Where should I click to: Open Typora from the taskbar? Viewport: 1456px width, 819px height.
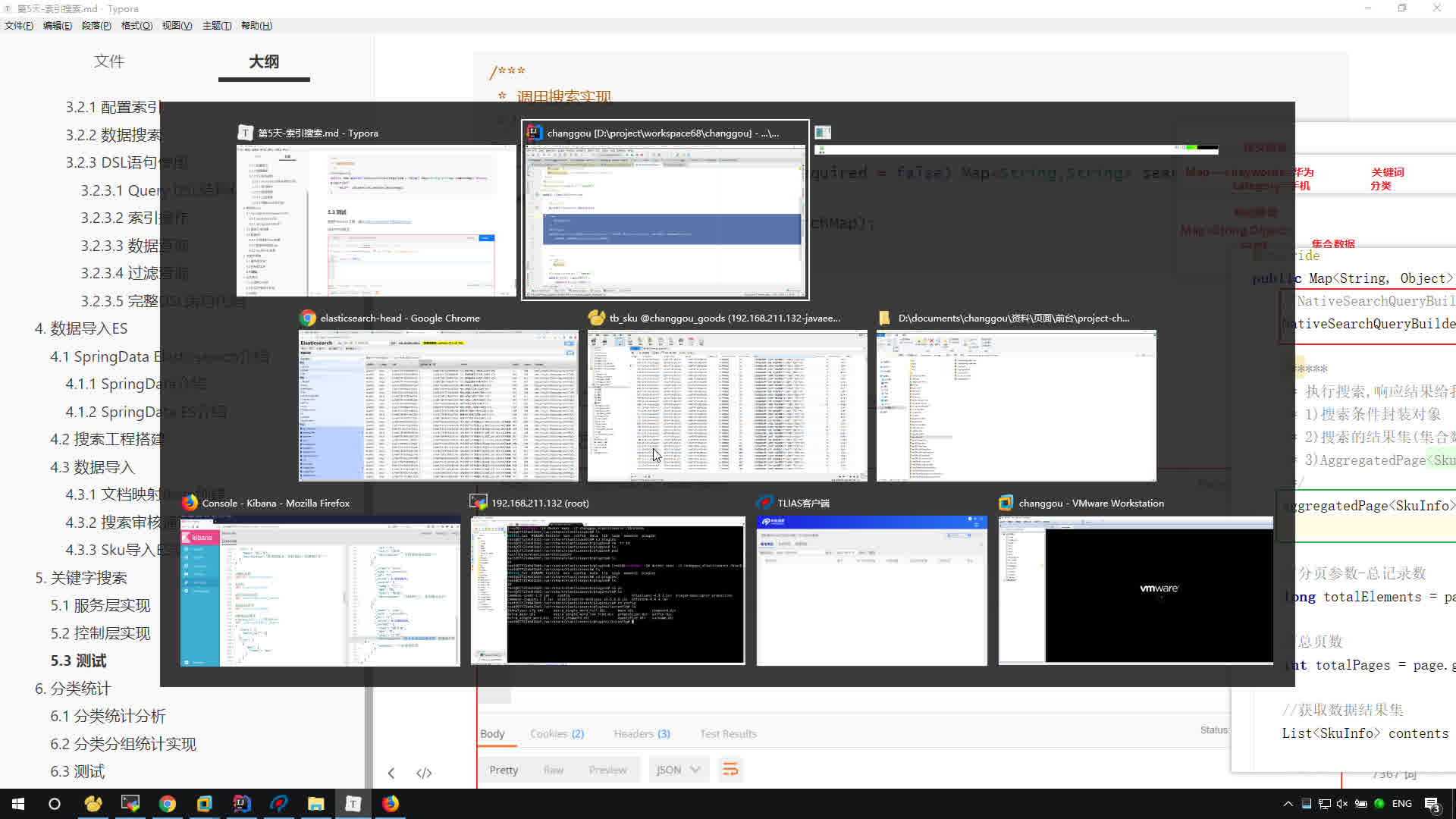coord(353,804)
